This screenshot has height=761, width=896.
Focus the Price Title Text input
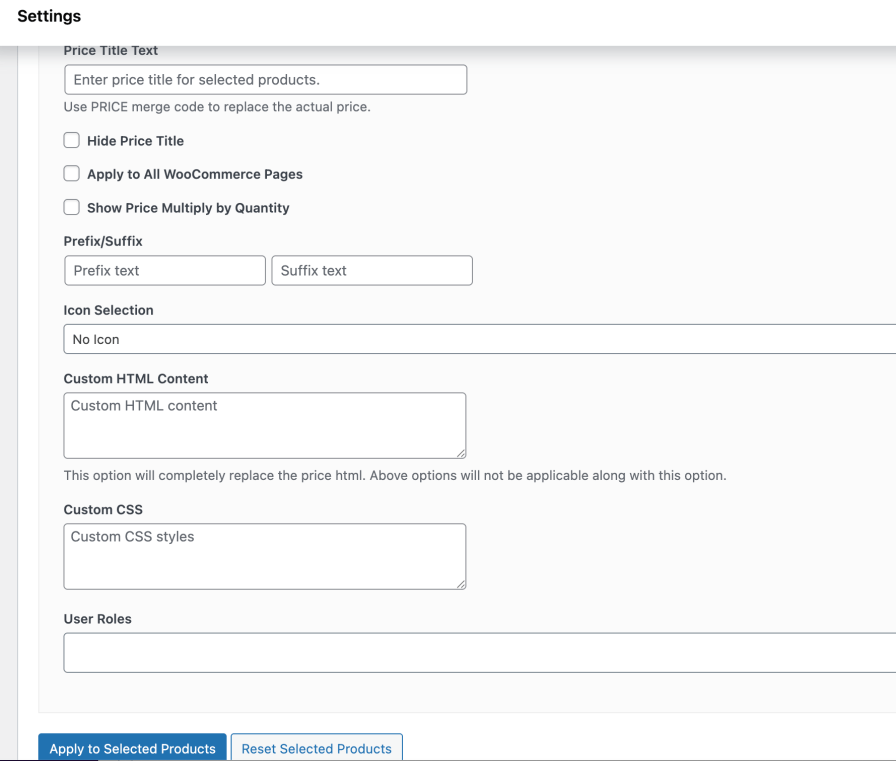pos(265,79)
